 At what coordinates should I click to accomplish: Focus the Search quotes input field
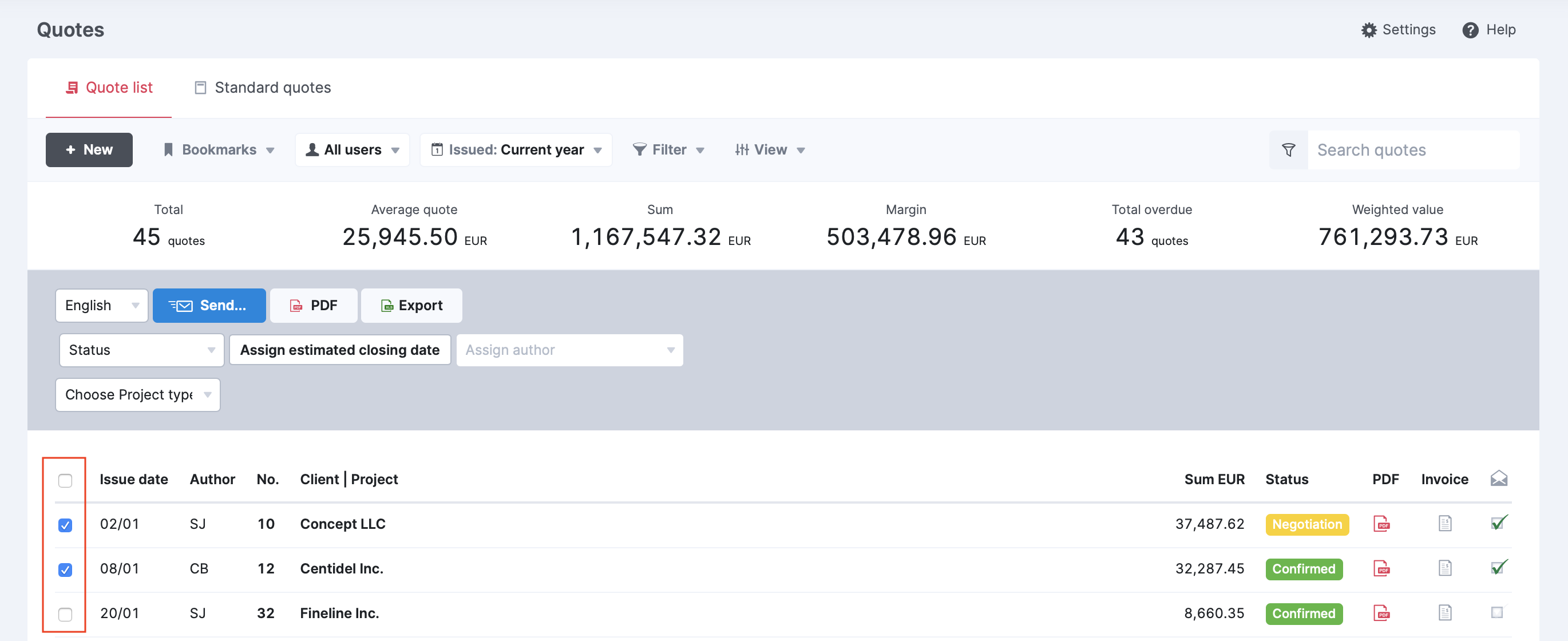[x=1413, y=150]
